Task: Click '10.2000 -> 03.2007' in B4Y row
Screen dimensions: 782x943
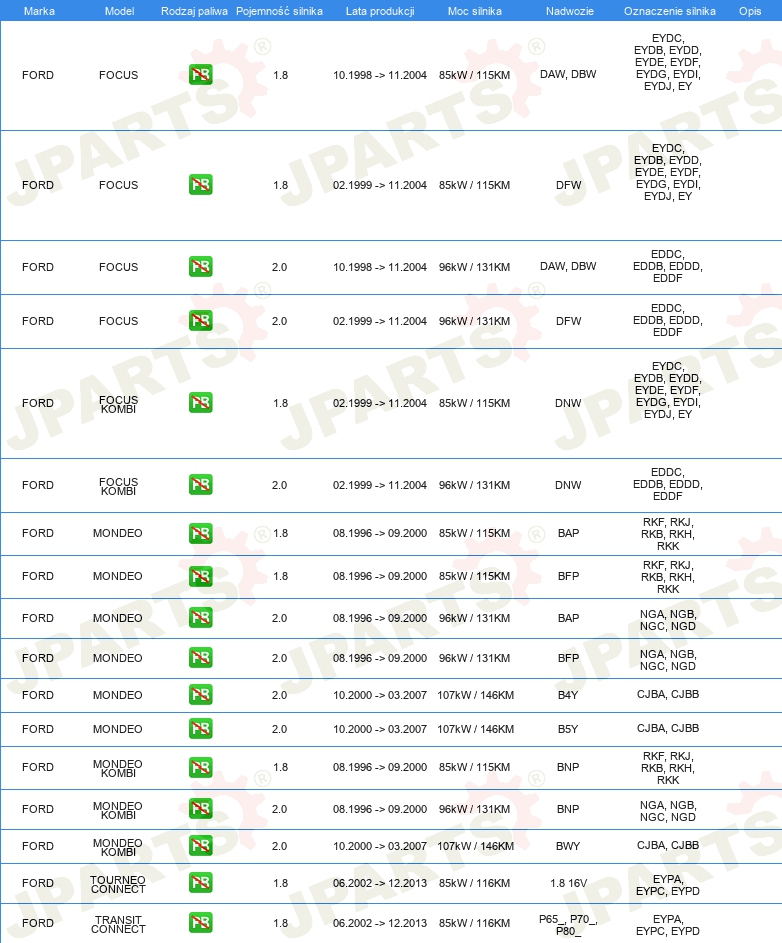Action: 380,695
